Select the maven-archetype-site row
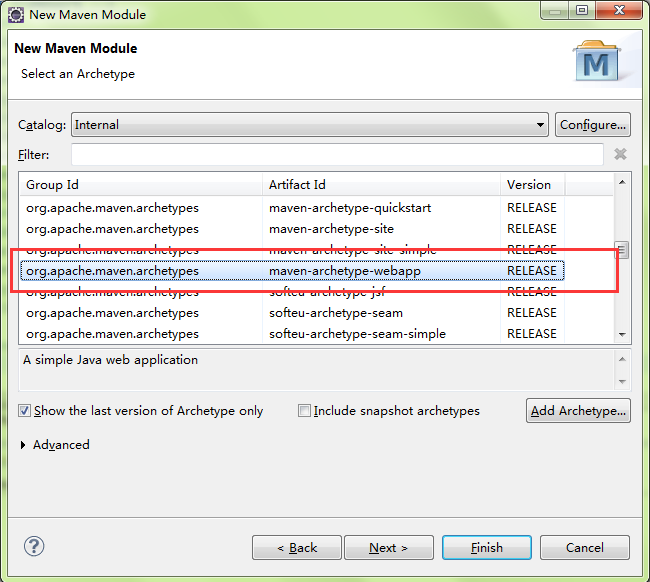This screenshot has height=582, width=650. pos(292,229)
